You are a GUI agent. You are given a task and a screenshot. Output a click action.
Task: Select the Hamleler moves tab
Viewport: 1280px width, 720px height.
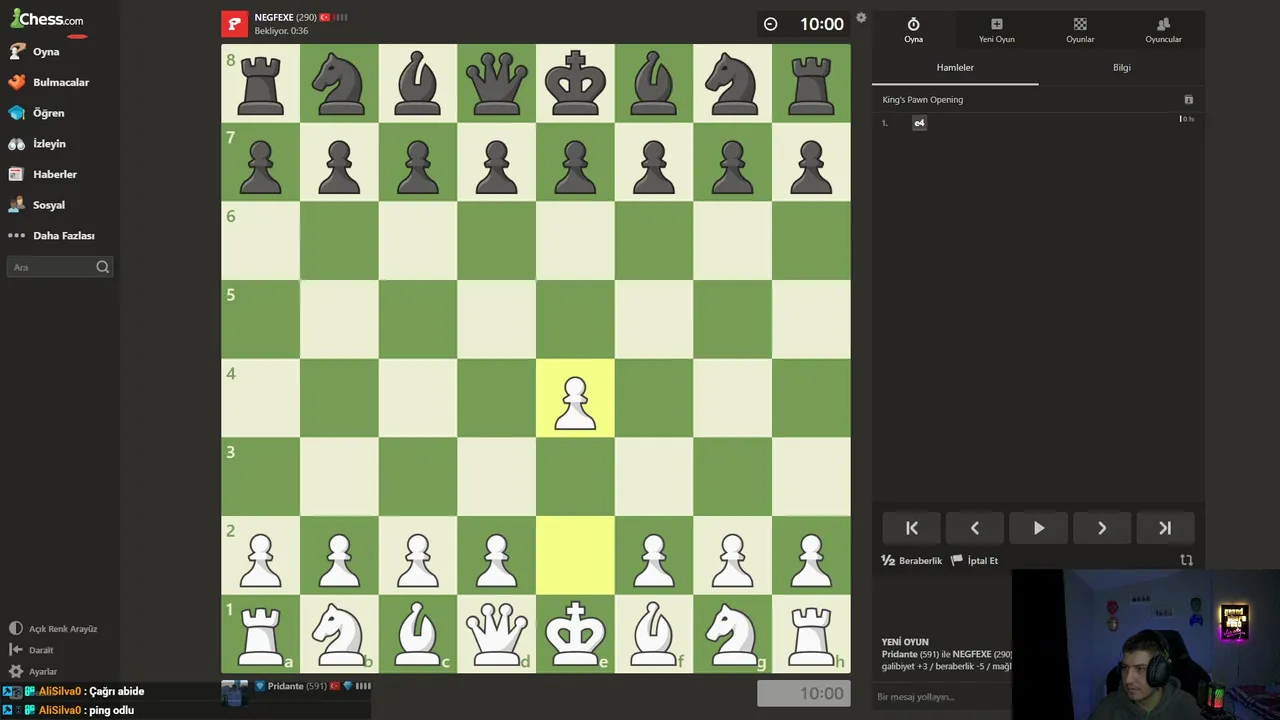[x=955, y=67]
